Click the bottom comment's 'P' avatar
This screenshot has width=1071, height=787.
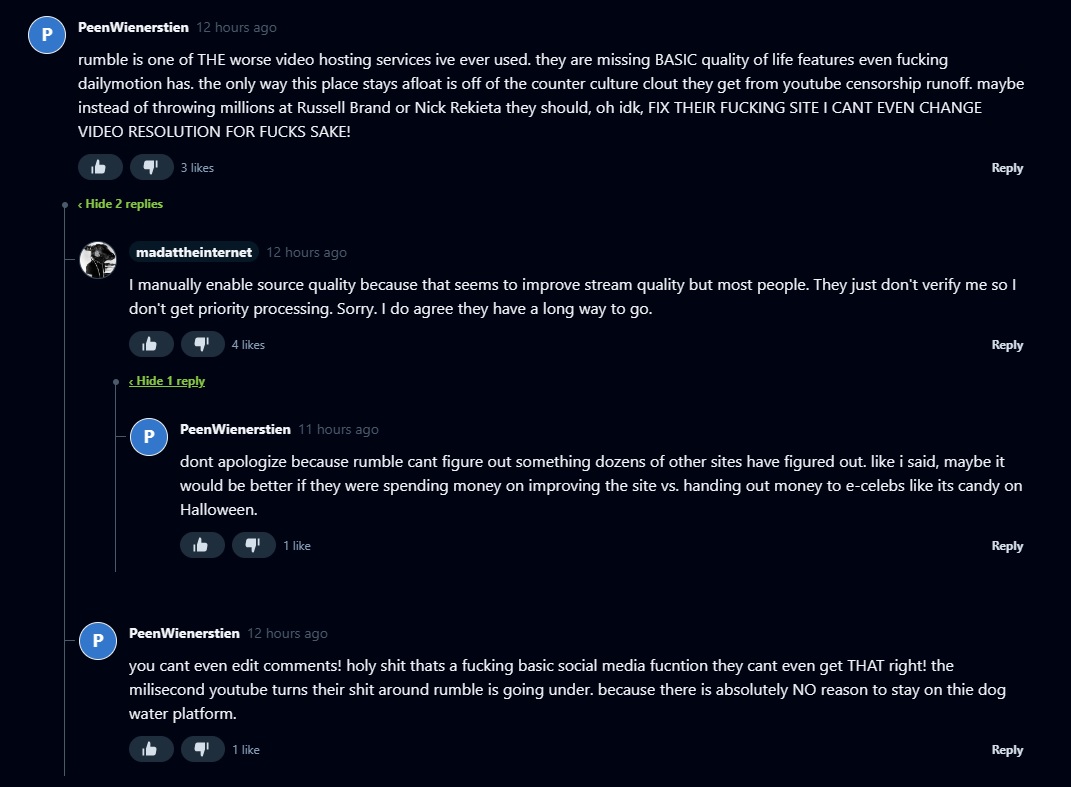98,641
